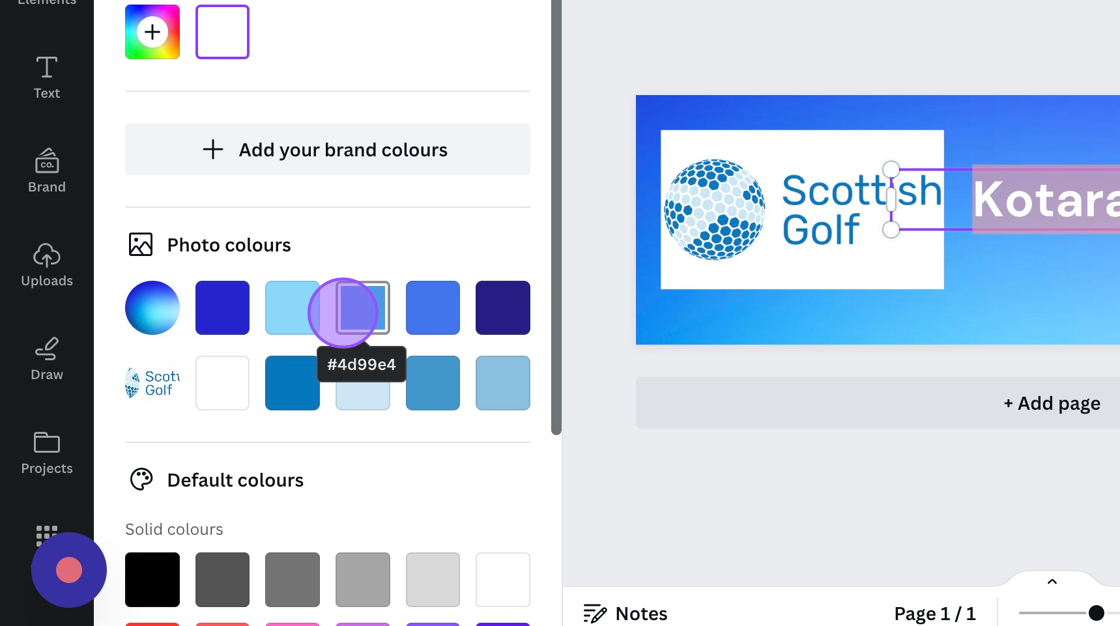
Task: Expand the pages tray chevron
Action: pyautogui.click(x=1051, y=582)
